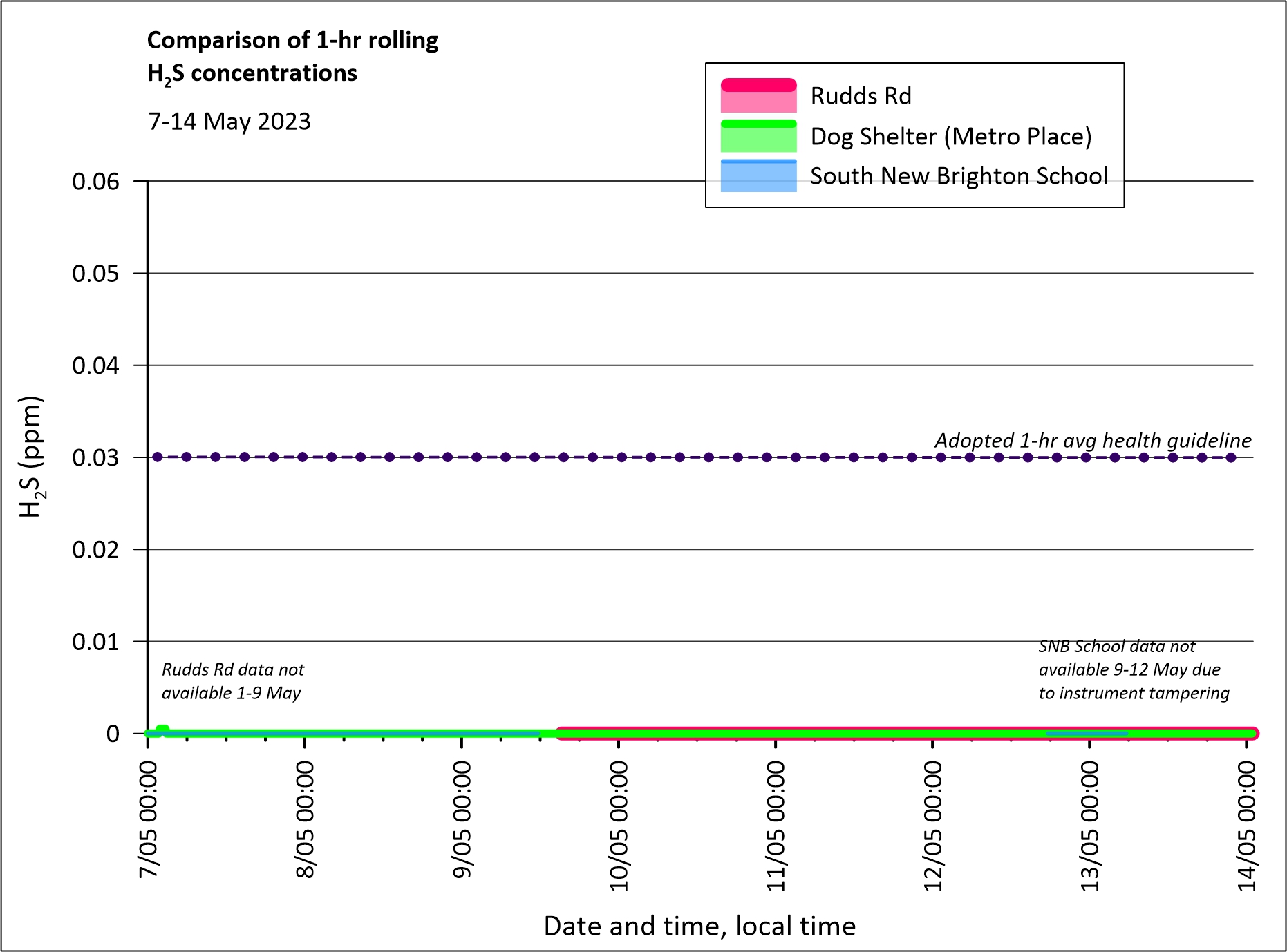Click the 'Rudds Rd data not available' note

pos(232,681)
